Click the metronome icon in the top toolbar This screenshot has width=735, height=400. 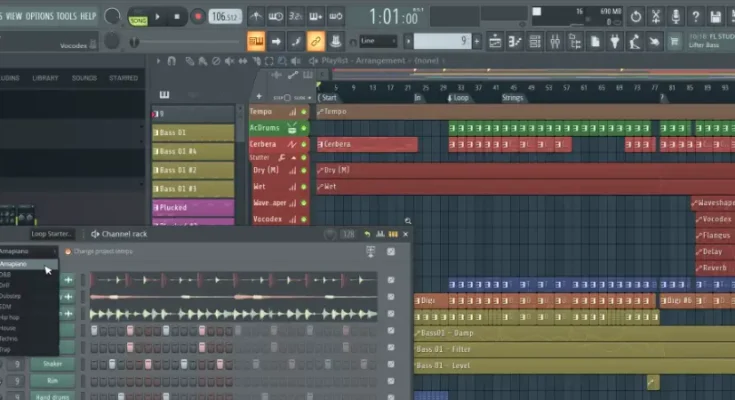[x=256, y=16]
